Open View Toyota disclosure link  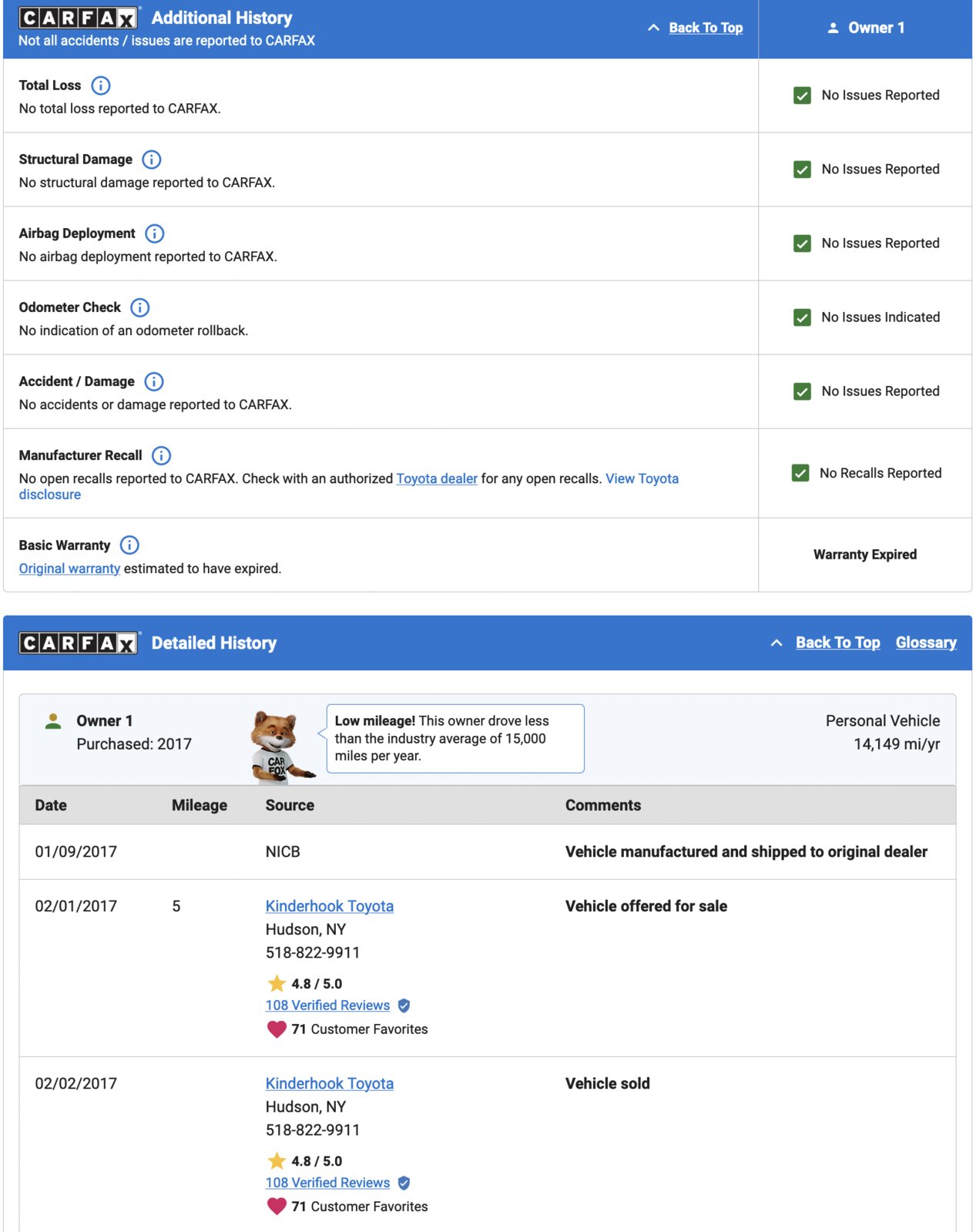(x=349, y=486)
